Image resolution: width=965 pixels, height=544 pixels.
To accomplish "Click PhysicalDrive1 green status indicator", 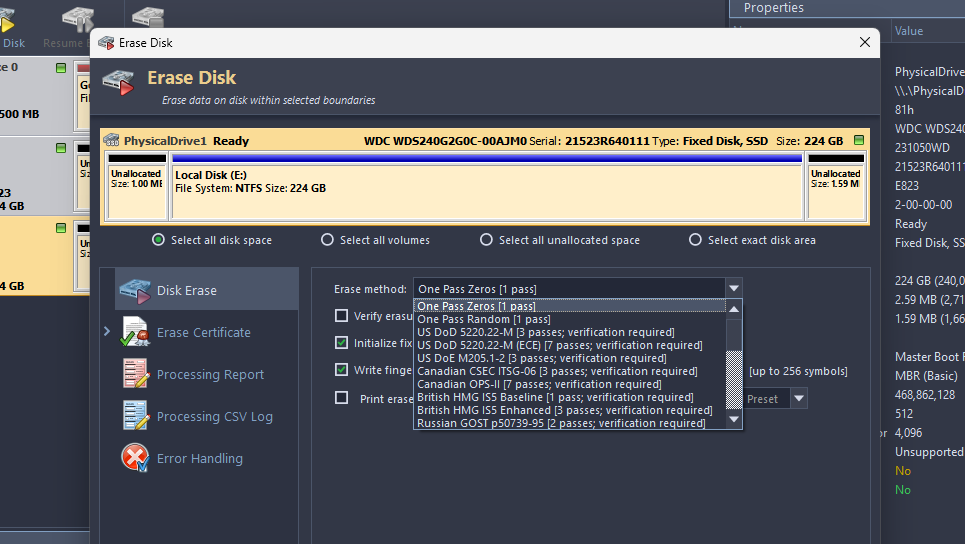I will coord(859,141).
